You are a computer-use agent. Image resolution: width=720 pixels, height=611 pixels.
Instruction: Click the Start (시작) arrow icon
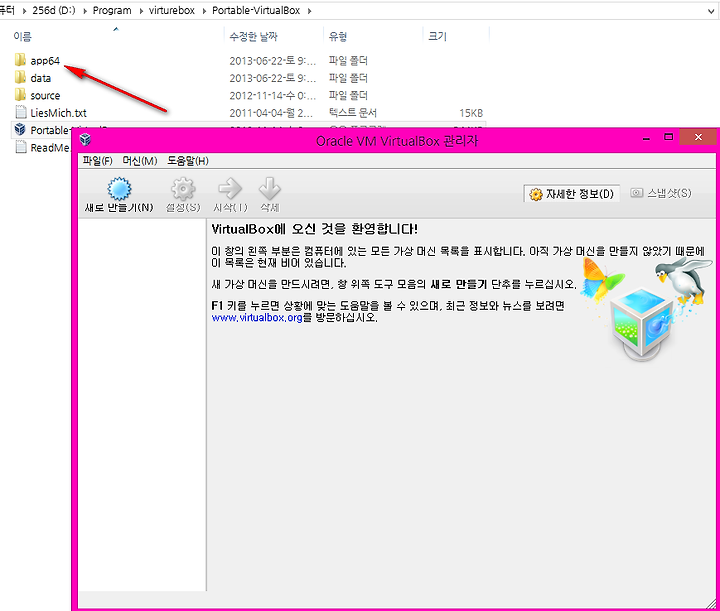(230, 189)
